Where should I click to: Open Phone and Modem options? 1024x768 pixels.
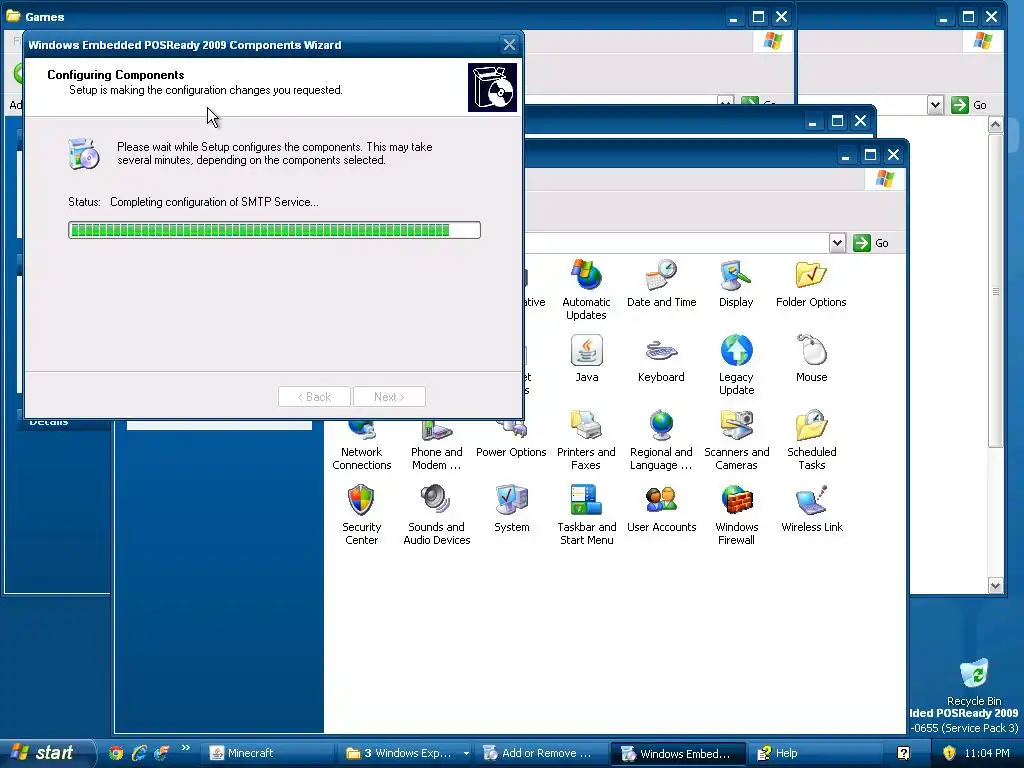(x=436, y=445)
